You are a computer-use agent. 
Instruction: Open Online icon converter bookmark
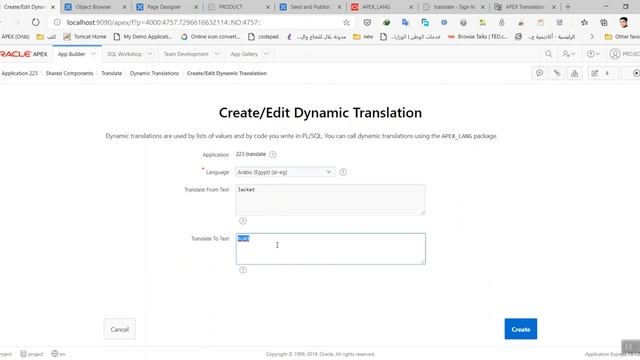click(x=210, y=36)
